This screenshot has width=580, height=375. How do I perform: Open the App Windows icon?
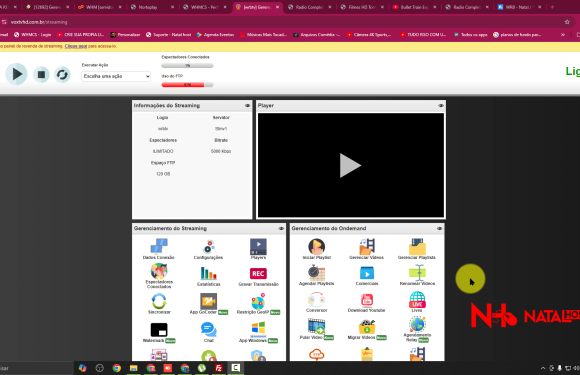point(258,329)
